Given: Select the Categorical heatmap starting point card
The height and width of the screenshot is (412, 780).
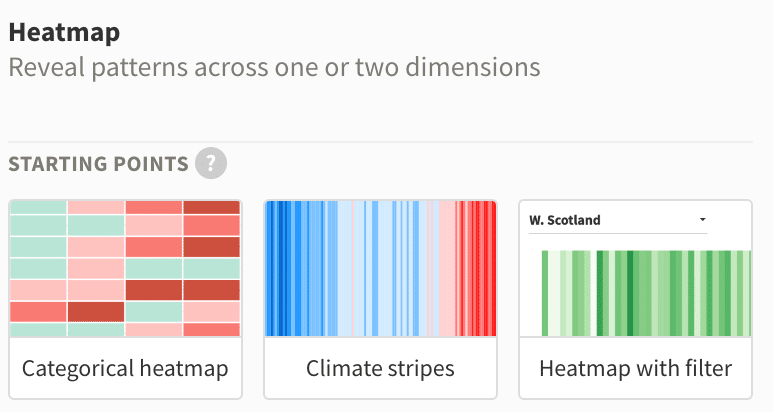Looking at the screenshot, I should [x=125, y=300].
